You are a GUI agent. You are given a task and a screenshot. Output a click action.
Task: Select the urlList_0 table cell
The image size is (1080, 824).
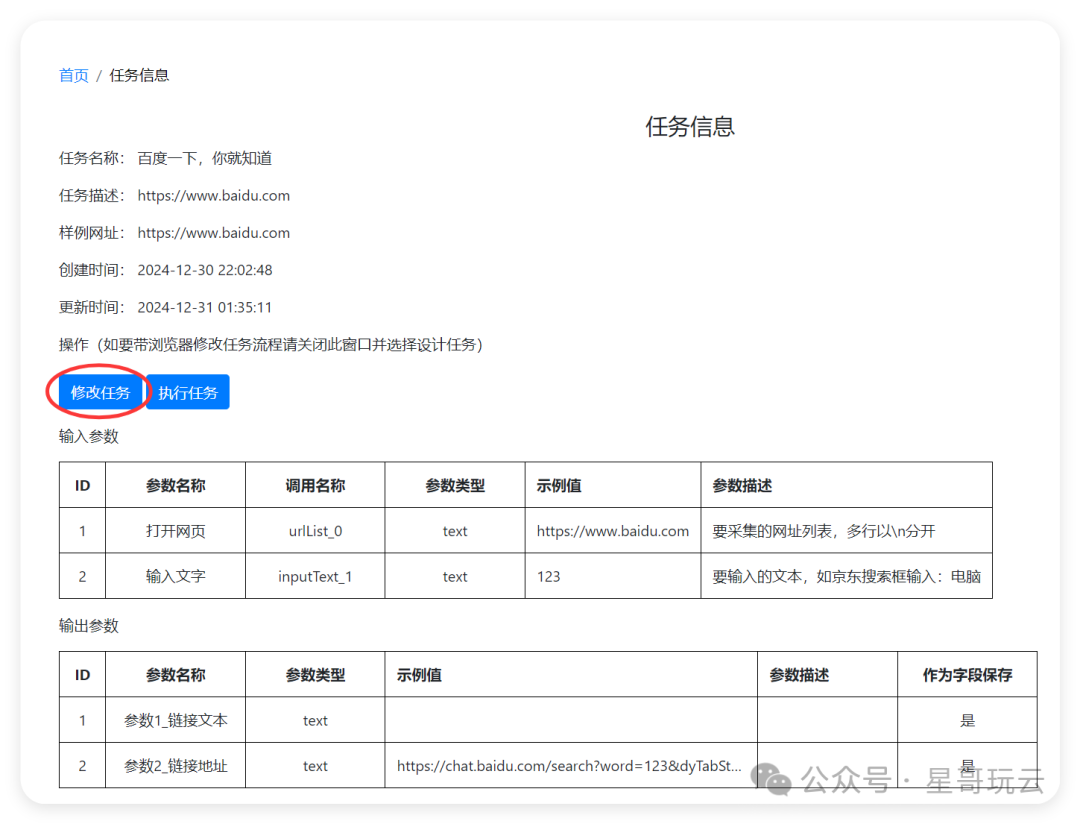pyautogui.click(x=315, y=531)
